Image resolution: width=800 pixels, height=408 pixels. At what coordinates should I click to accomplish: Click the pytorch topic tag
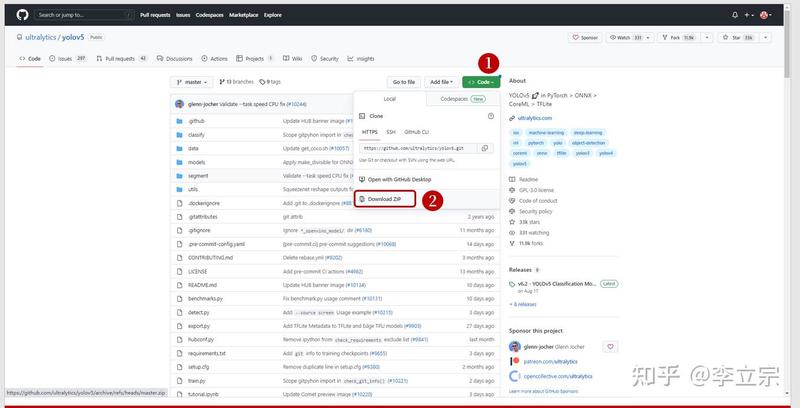(x=536, y=143)
